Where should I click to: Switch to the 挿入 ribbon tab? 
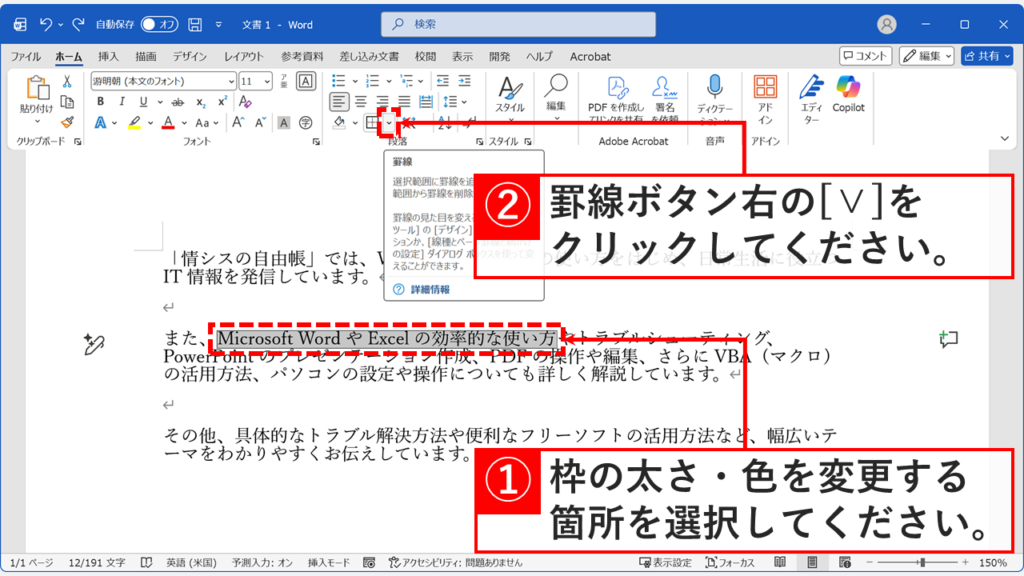pyautogui.click(x=110, y=57)
